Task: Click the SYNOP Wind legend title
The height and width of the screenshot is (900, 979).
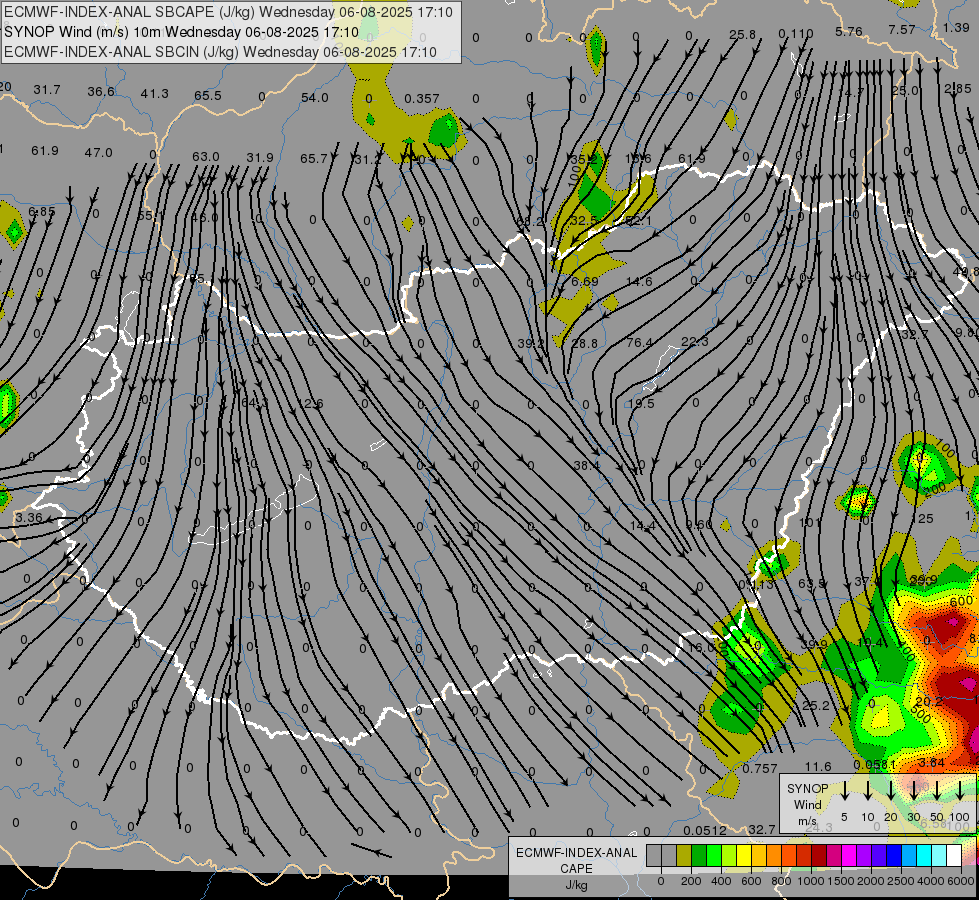Action: (x=807, y=796)
